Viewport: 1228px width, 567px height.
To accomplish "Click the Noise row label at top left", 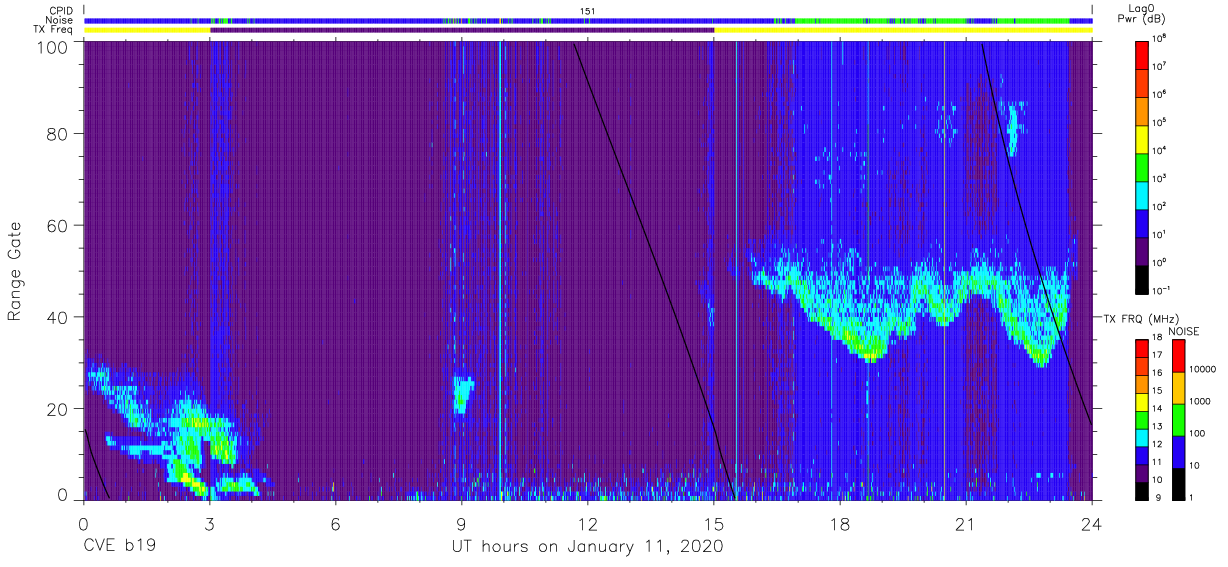I will [60, 20].
